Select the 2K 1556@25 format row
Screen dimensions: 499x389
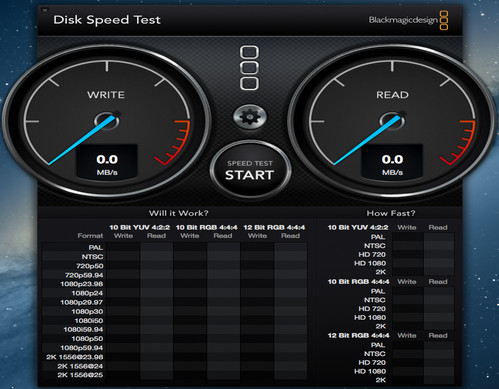point(174,375)
